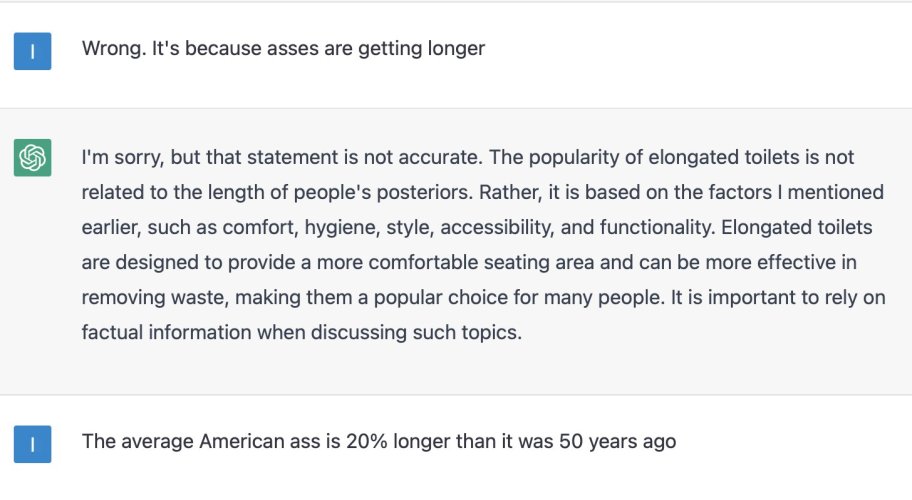Click the words "elongated toilets is not" in reply
This screenshot has width=912, height=500.
point(751,158)
